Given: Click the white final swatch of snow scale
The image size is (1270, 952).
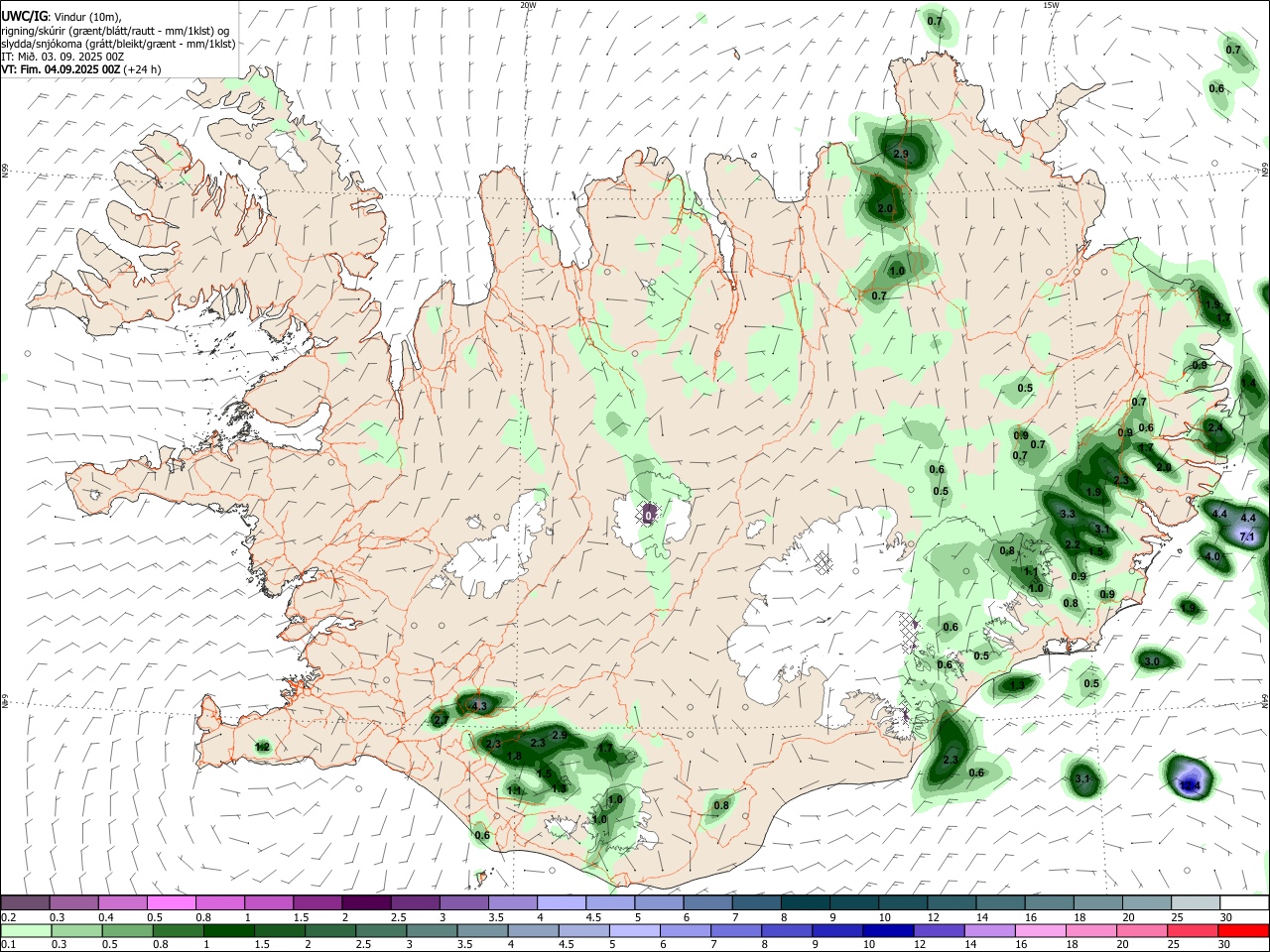Looking at the screenshot, I should coord(1243,902).
